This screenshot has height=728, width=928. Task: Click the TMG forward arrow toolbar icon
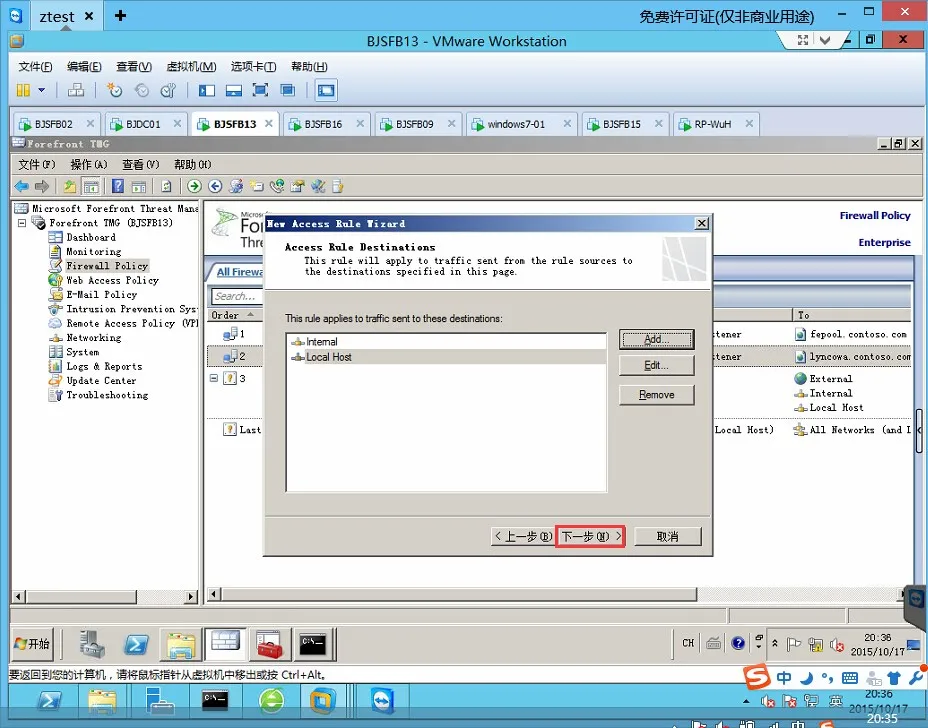coord(41,186)
